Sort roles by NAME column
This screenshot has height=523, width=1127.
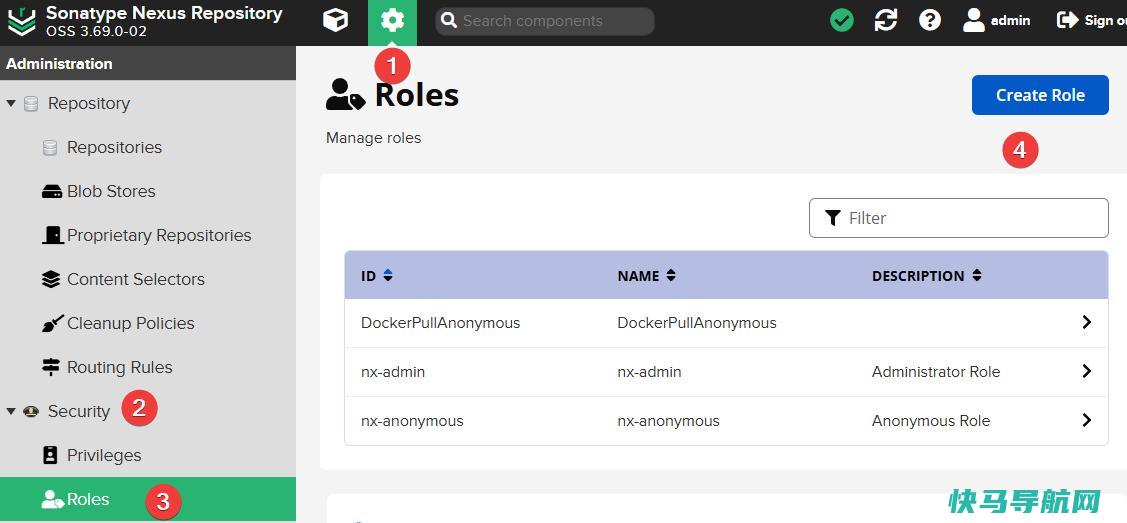point(646,276)
